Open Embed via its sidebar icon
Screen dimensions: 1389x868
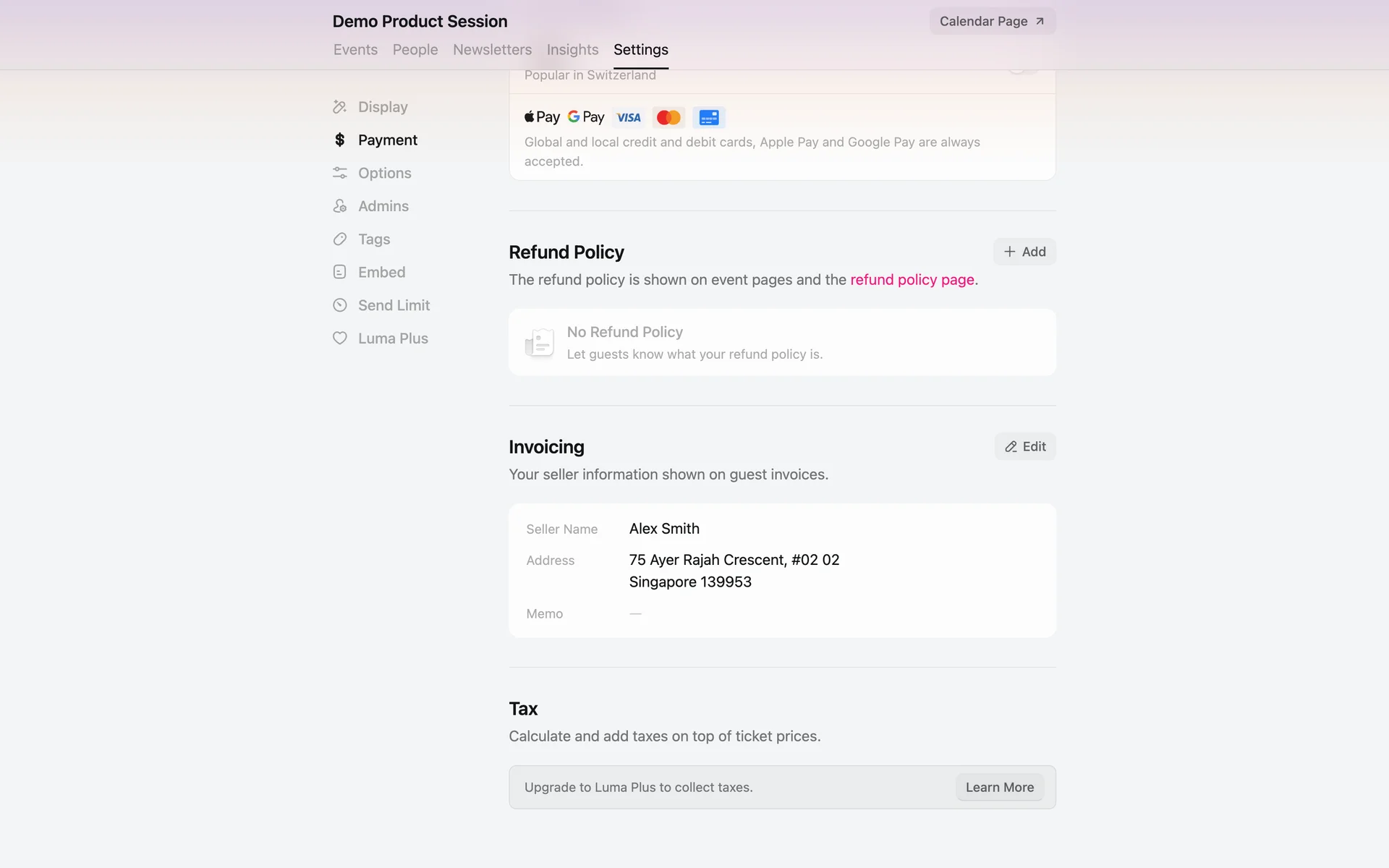(x=340, y=272)
